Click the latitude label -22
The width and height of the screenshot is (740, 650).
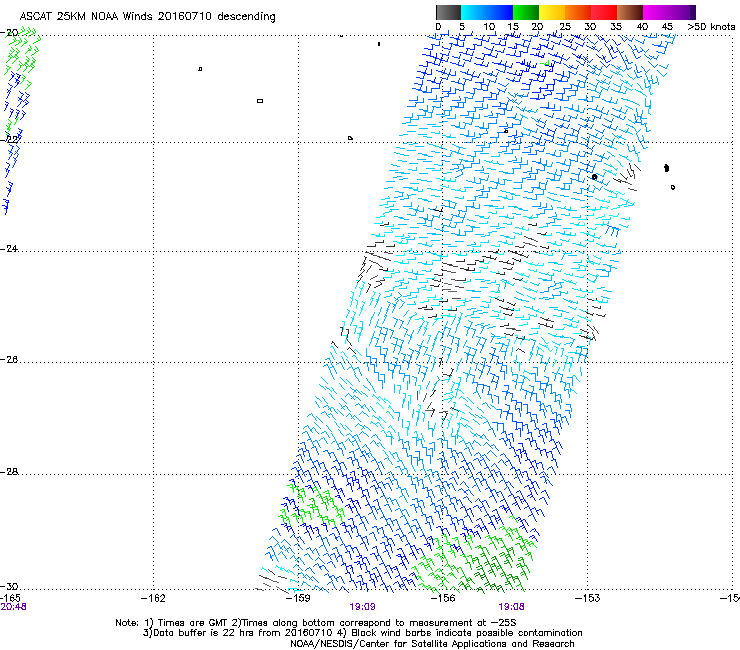point(9,139)
